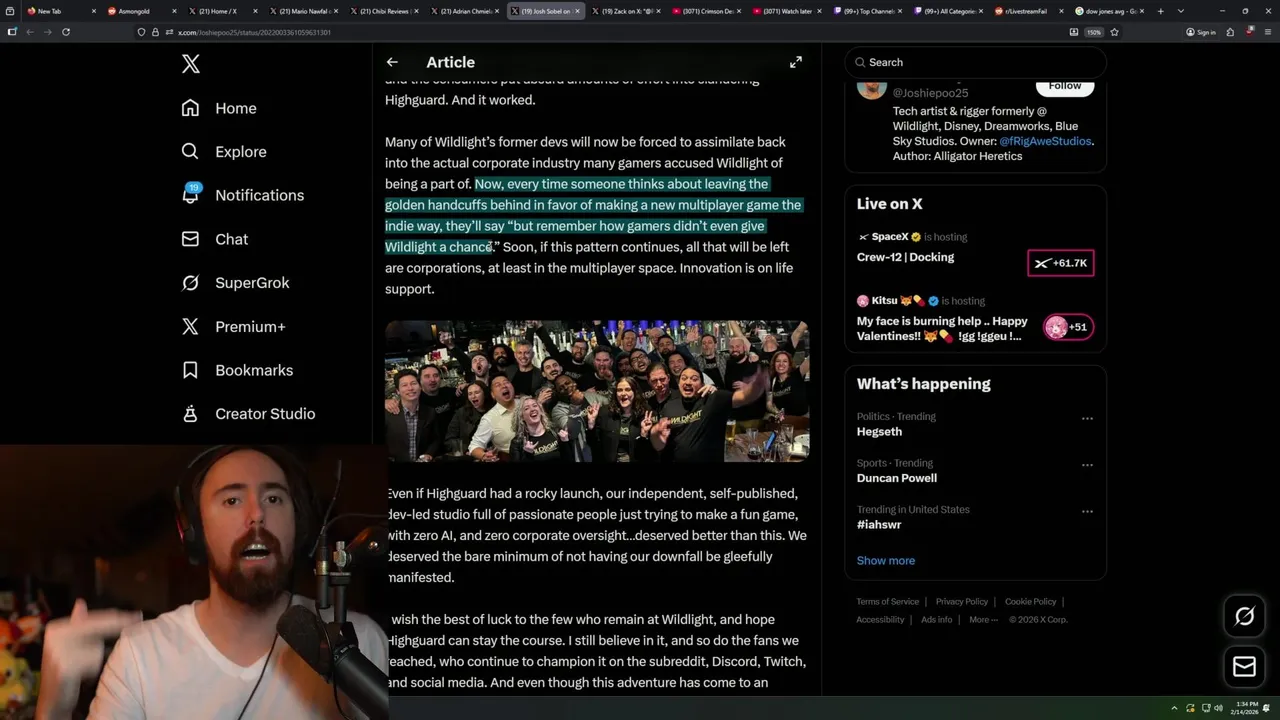
Task: Click the browser reload button
Action: coord(66,32)
